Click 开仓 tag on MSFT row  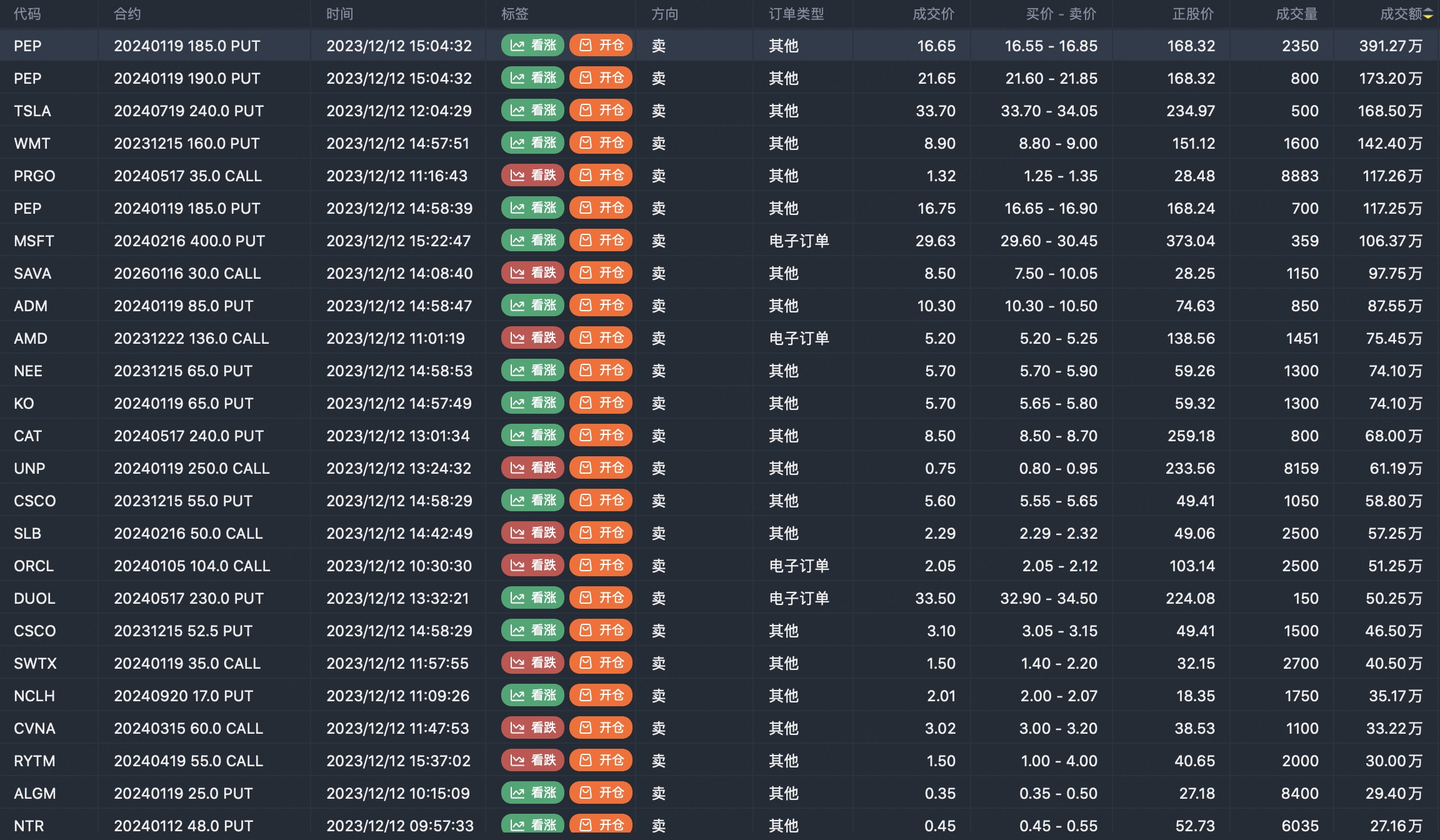click(601, 241)
